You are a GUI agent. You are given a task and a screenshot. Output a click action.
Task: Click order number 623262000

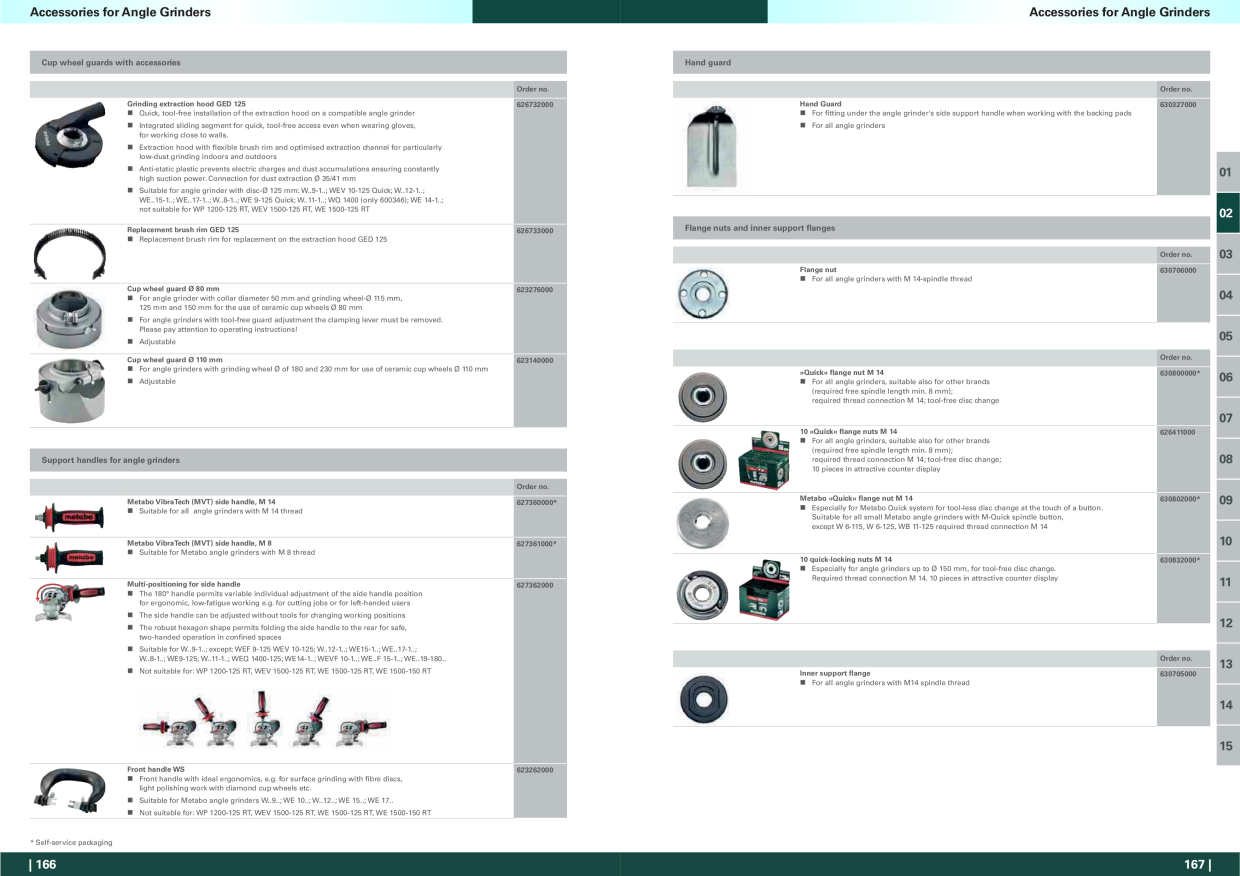click(x=535, y=770)
